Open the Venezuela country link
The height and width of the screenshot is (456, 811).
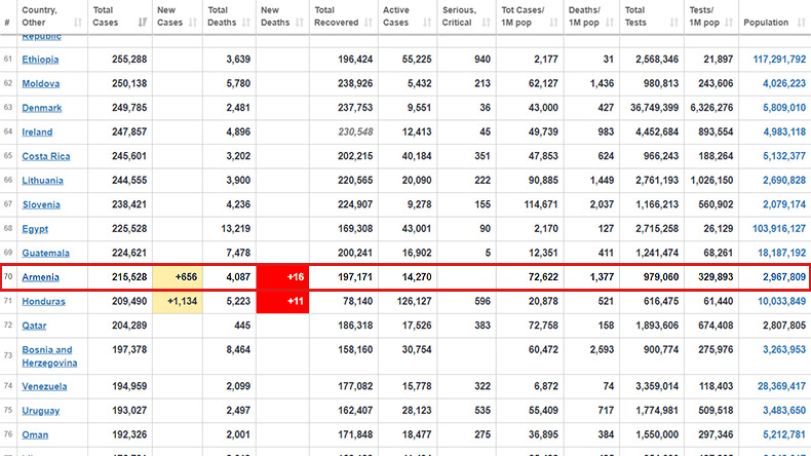(44, 386)
